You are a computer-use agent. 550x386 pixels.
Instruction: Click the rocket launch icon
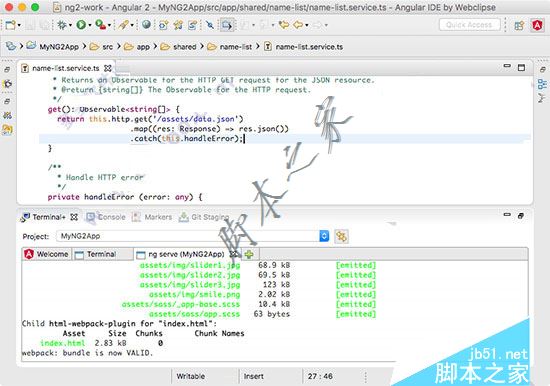click(x=123, y=25)
